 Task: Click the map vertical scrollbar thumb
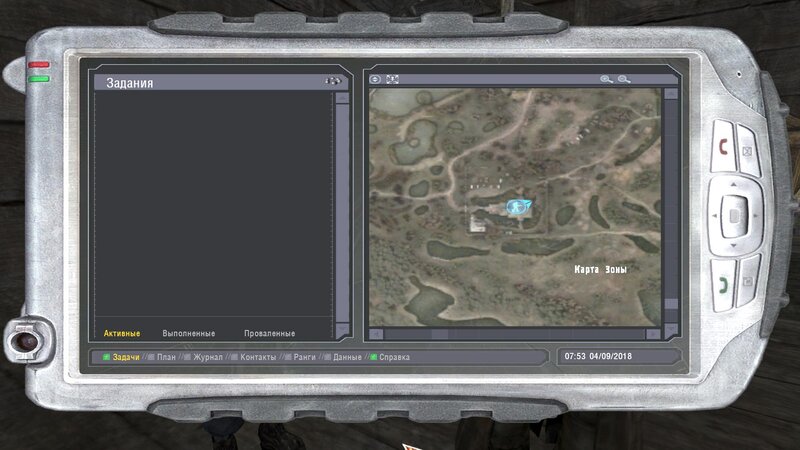671,304
